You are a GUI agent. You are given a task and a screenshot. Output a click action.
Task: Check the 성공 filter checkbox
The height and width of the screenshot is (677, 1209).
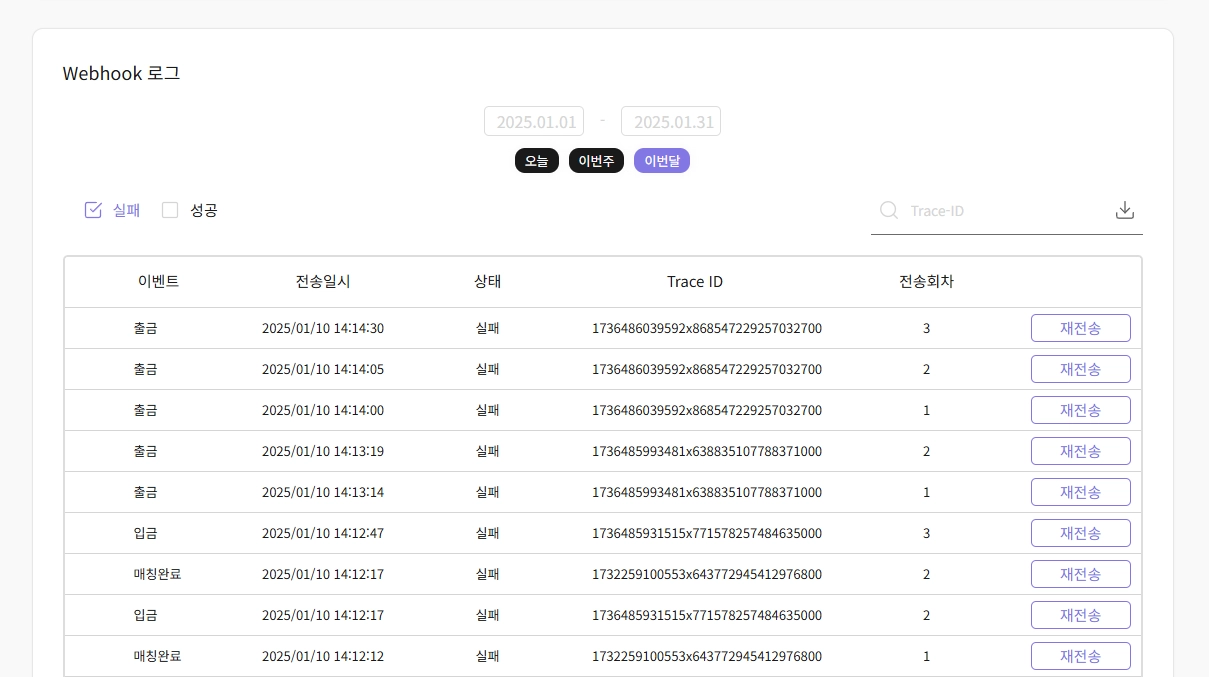[170, 210]
